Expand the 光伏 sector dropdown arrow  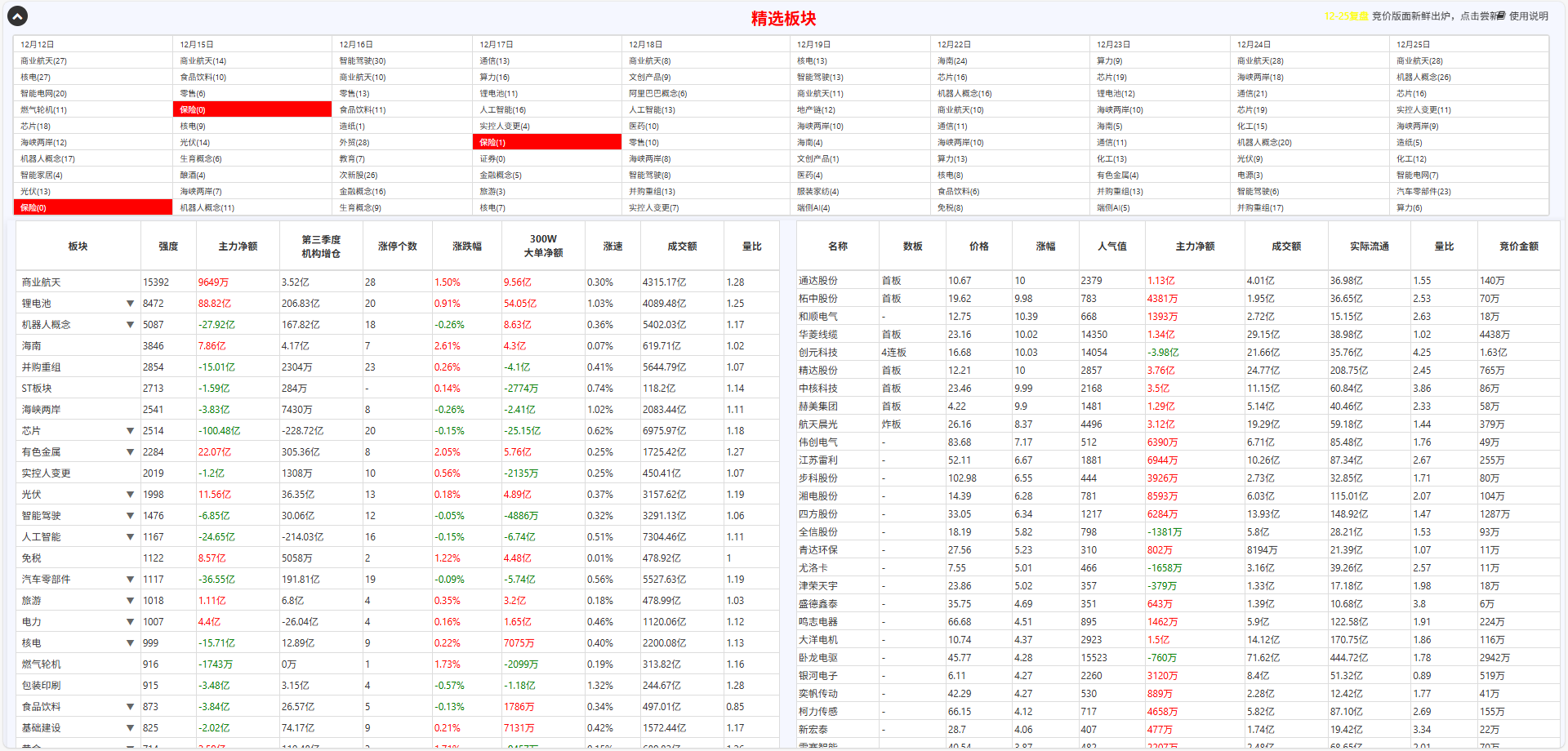[130, 495]
